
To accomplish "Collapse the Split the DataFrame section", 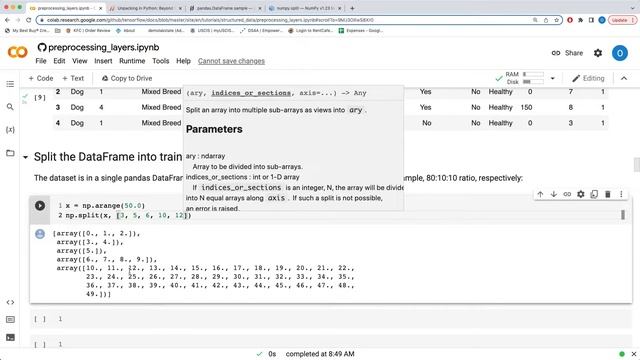I will 25,157.
